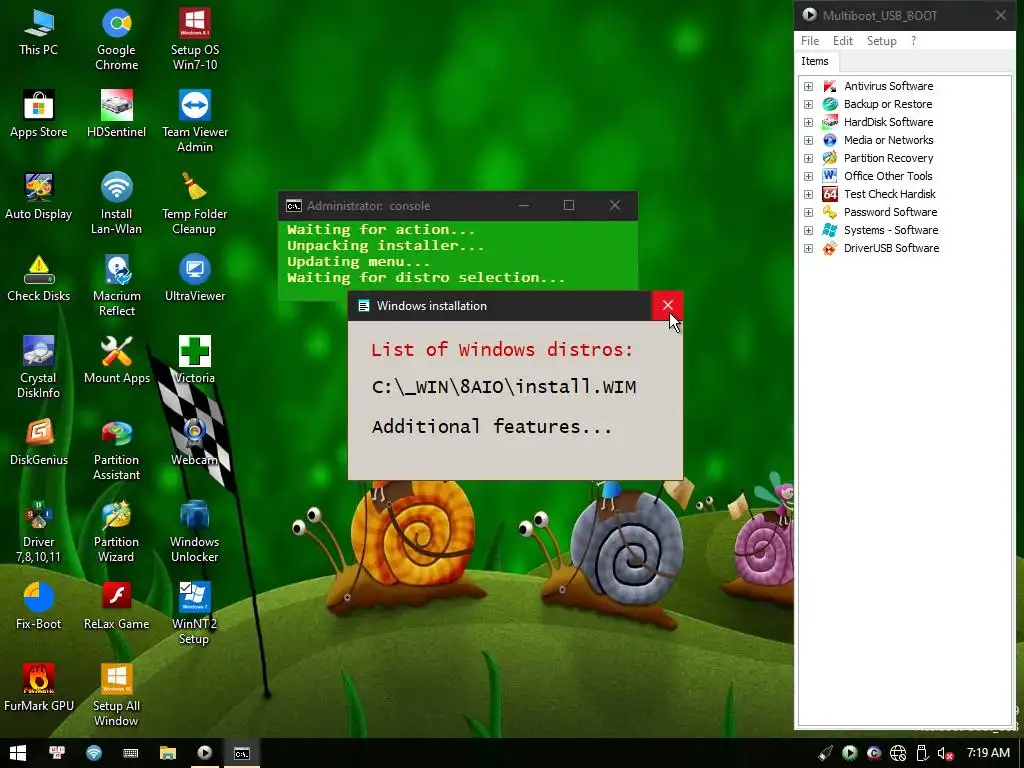Screen dimensions: 1024x768
Task: Expand the Systems - Software node
Action: click(x=808, y=231)
